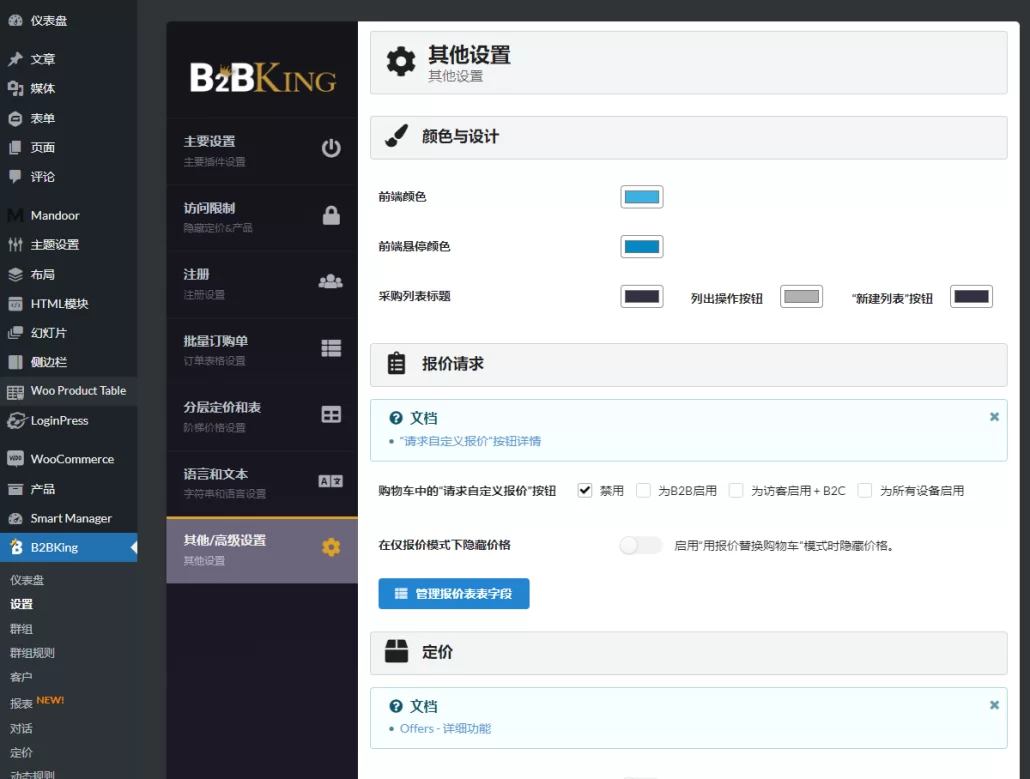Close the 报价请求 documentation box
1030x779 pixels.
pos(995,416)
